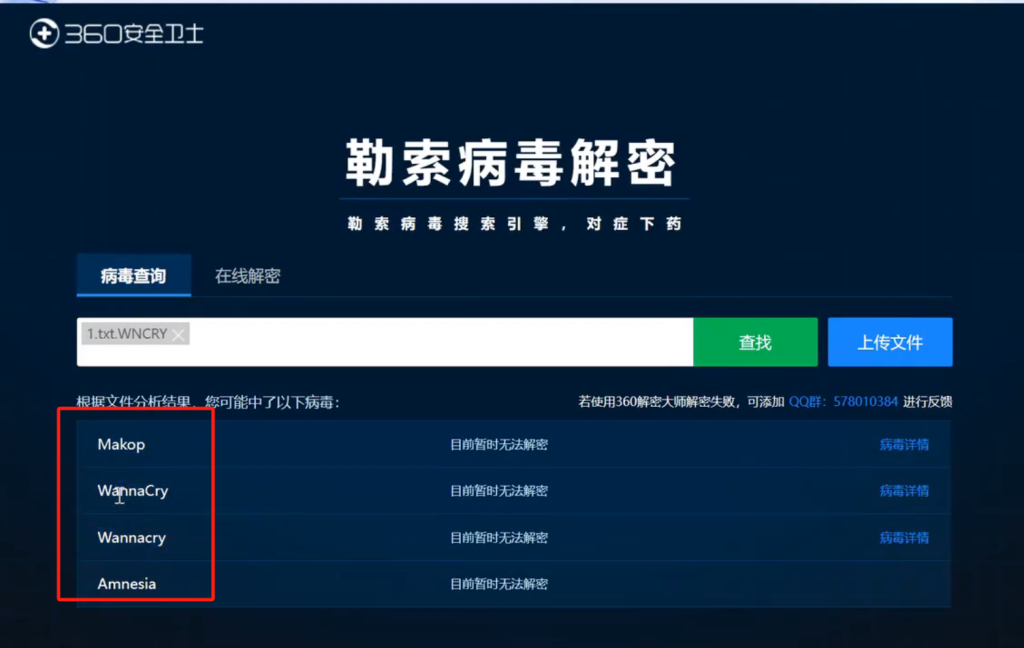Open 病毒详情 link for Makop
1024x648 pixels.
(904, 445)
